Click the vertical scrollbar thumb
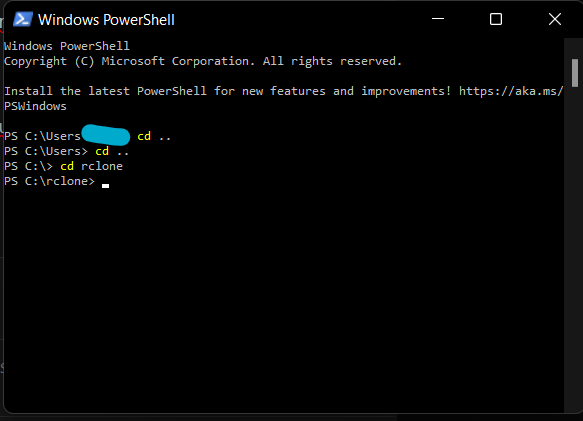Screen dimensions: 583x421 [575, 73]
